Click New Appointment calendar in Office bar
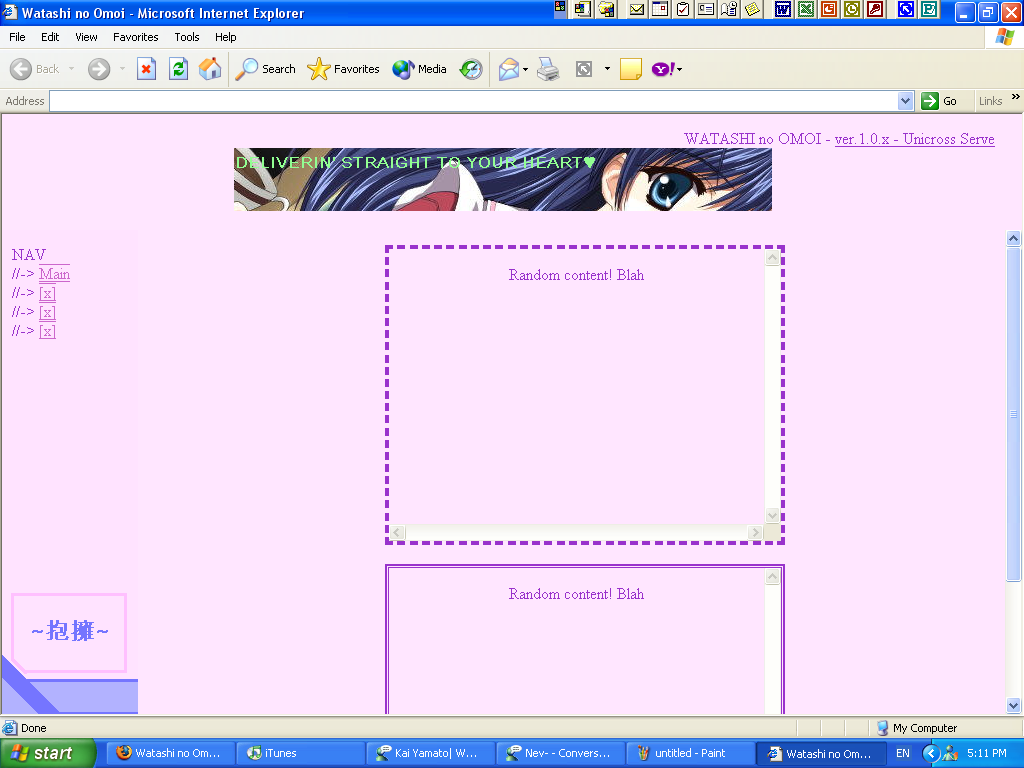 [660, 9]
